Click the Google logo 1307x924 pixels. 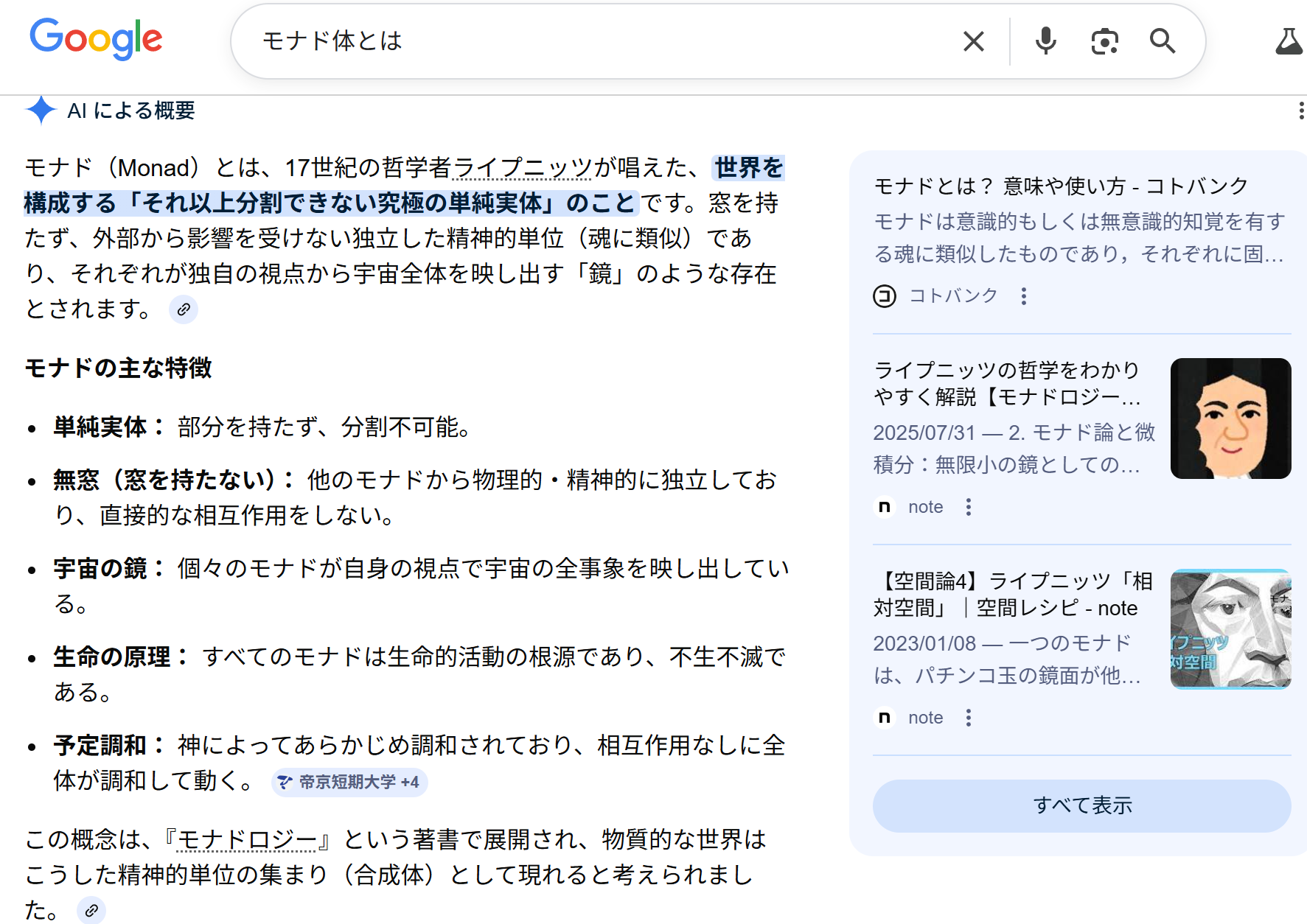pyautogui.click(x=96, y=38)
